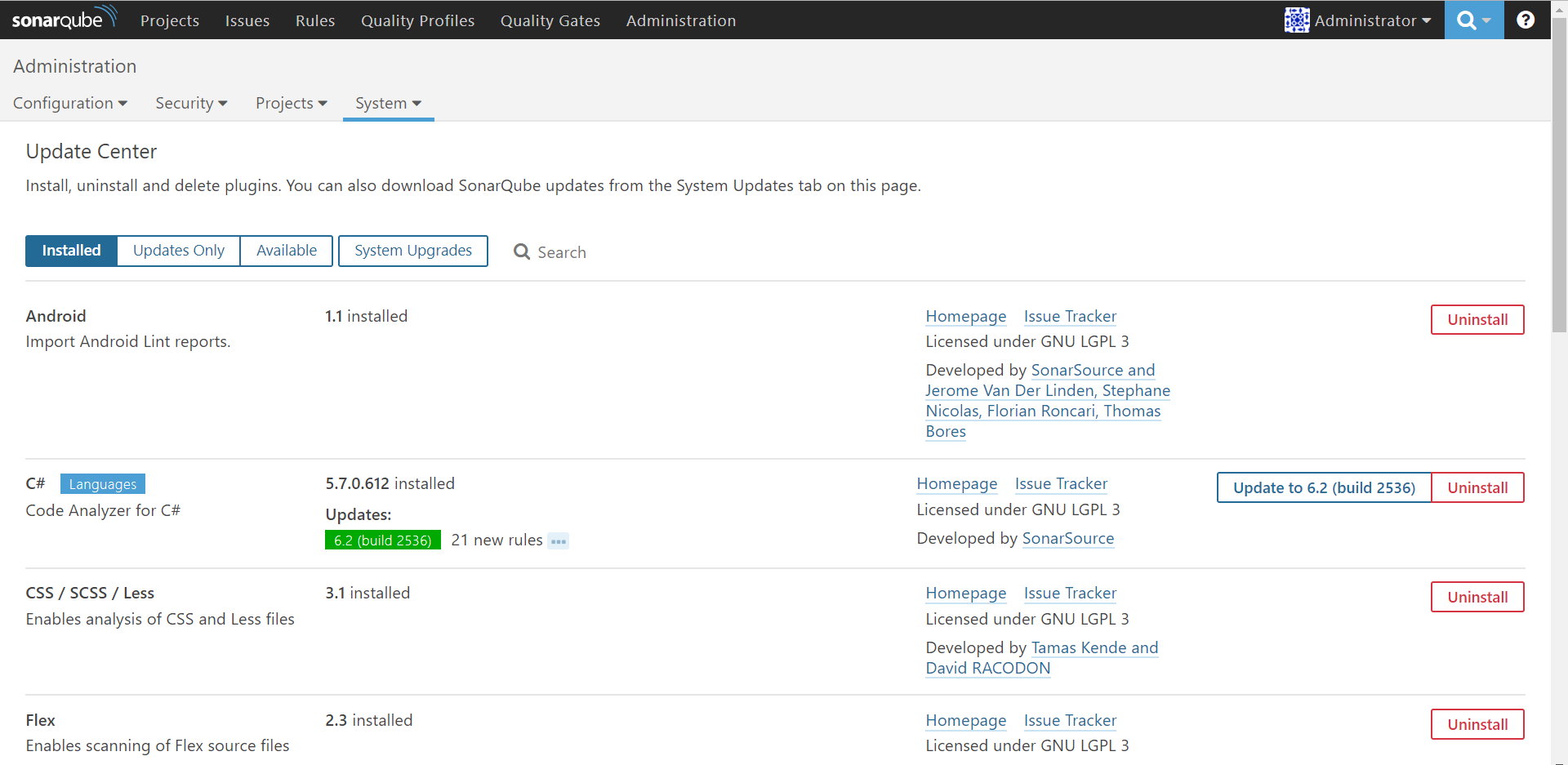The height and width of the screenshot is (765, 1568).
Task: Click 'Import Android Lint reports.' description
Action: pos(128,341)
